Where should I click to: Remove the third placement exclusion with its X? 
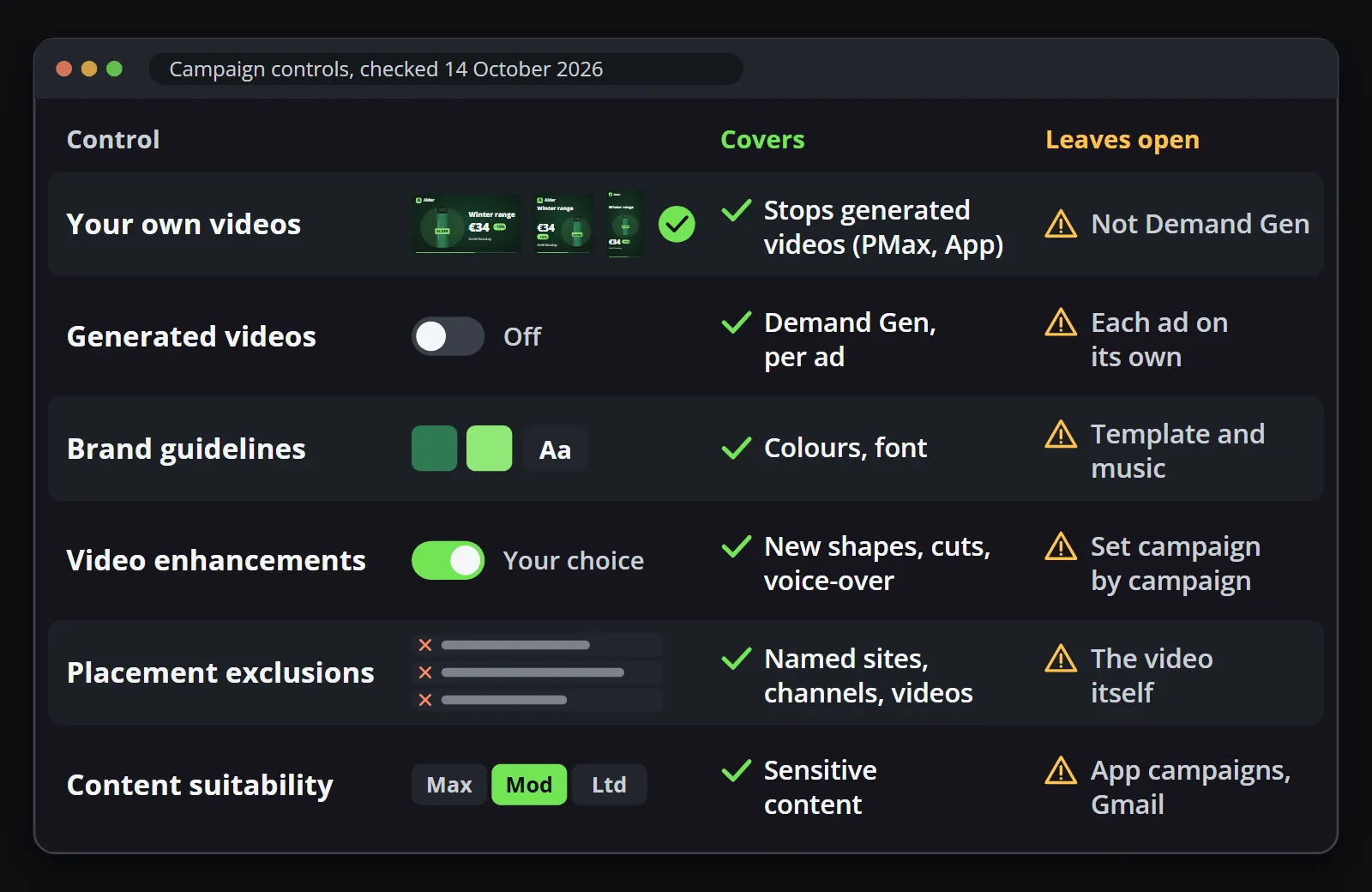tap(425, 700)
